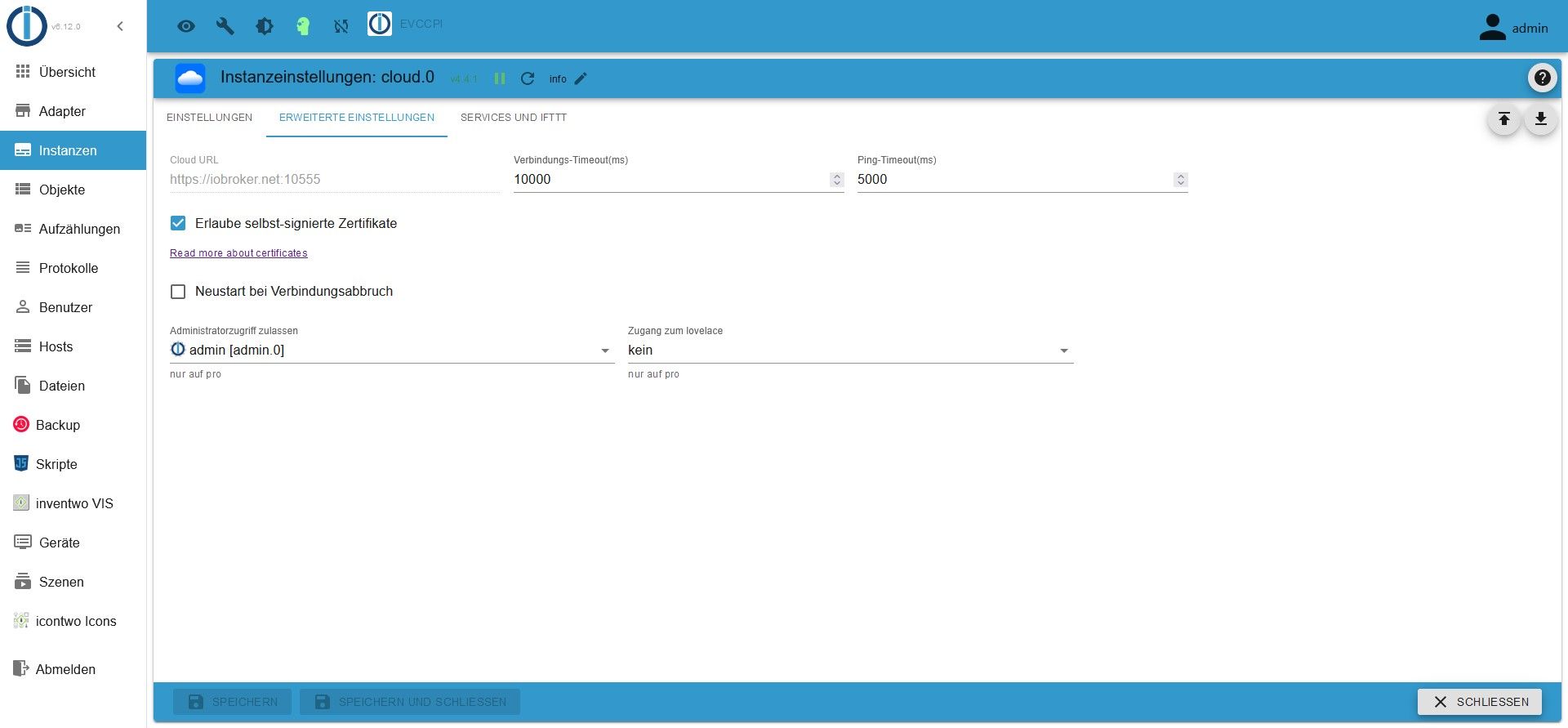This screenshot has width=1568, height=728.
Task: Restart the cloud.0 instance via the reload icon
Action: (x=528, y=78)
